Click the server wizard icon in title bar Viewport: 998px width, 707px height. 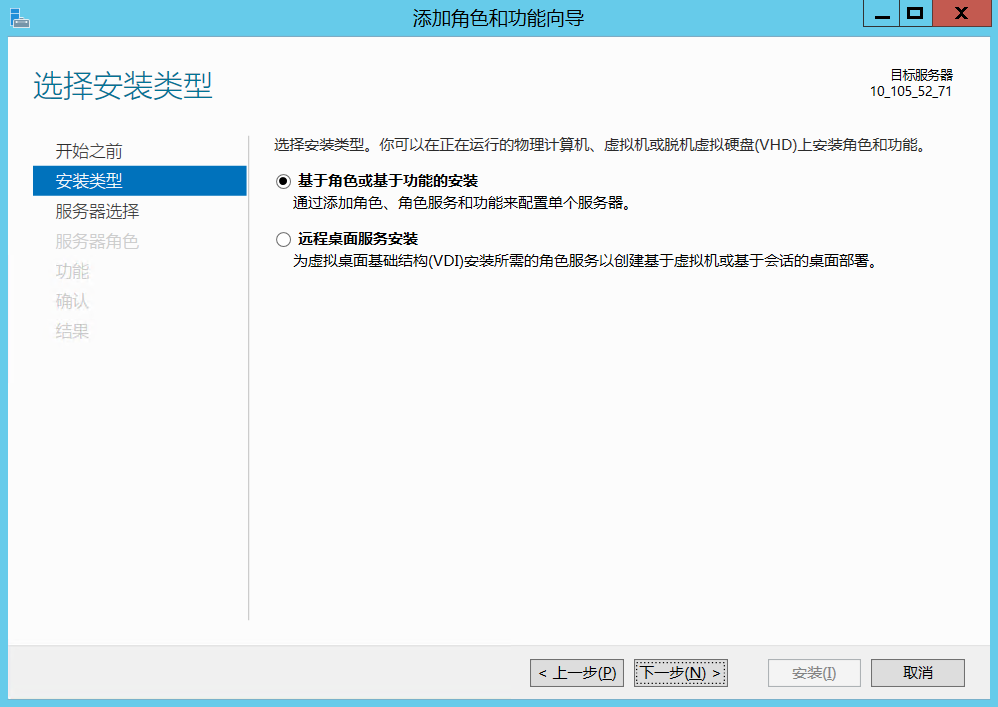click(20, 14)
